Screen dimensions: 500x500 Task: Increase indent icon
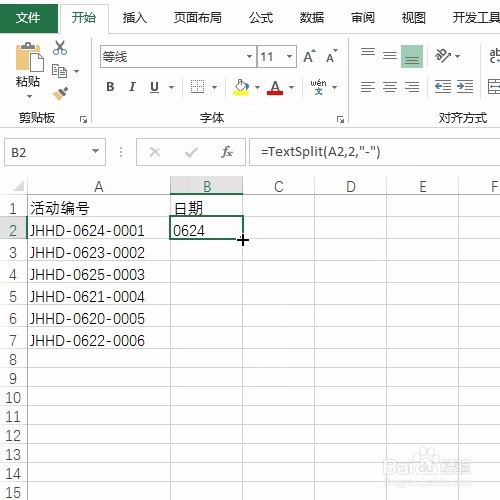(465, 87)
